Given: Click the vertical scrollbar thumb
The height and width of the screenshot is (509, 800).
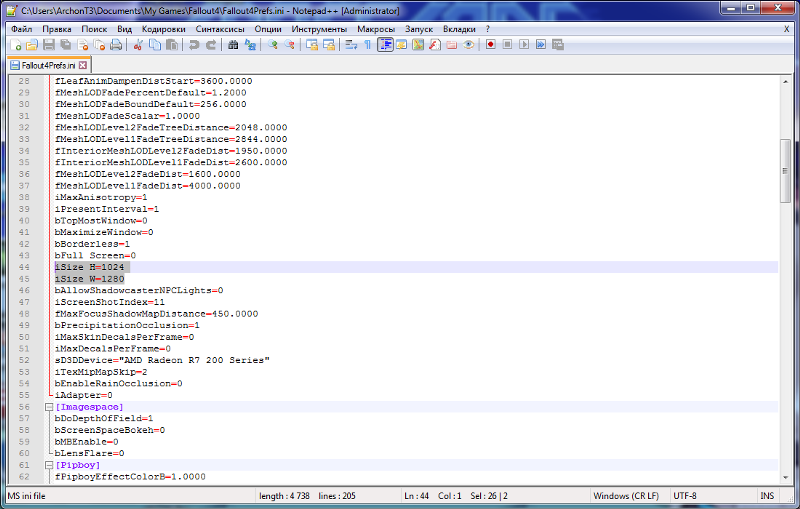Looking at the screenshot, I should tap(785, 171).
